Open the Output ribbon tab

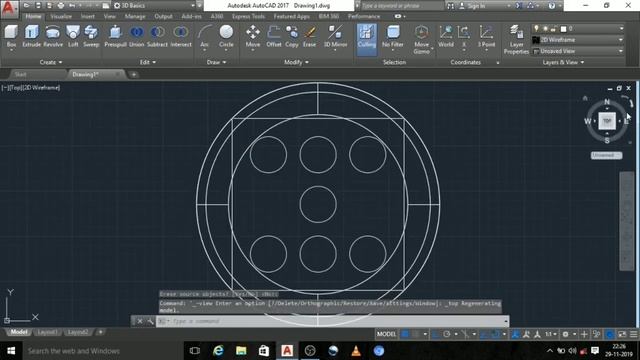[x=163, y=16]
